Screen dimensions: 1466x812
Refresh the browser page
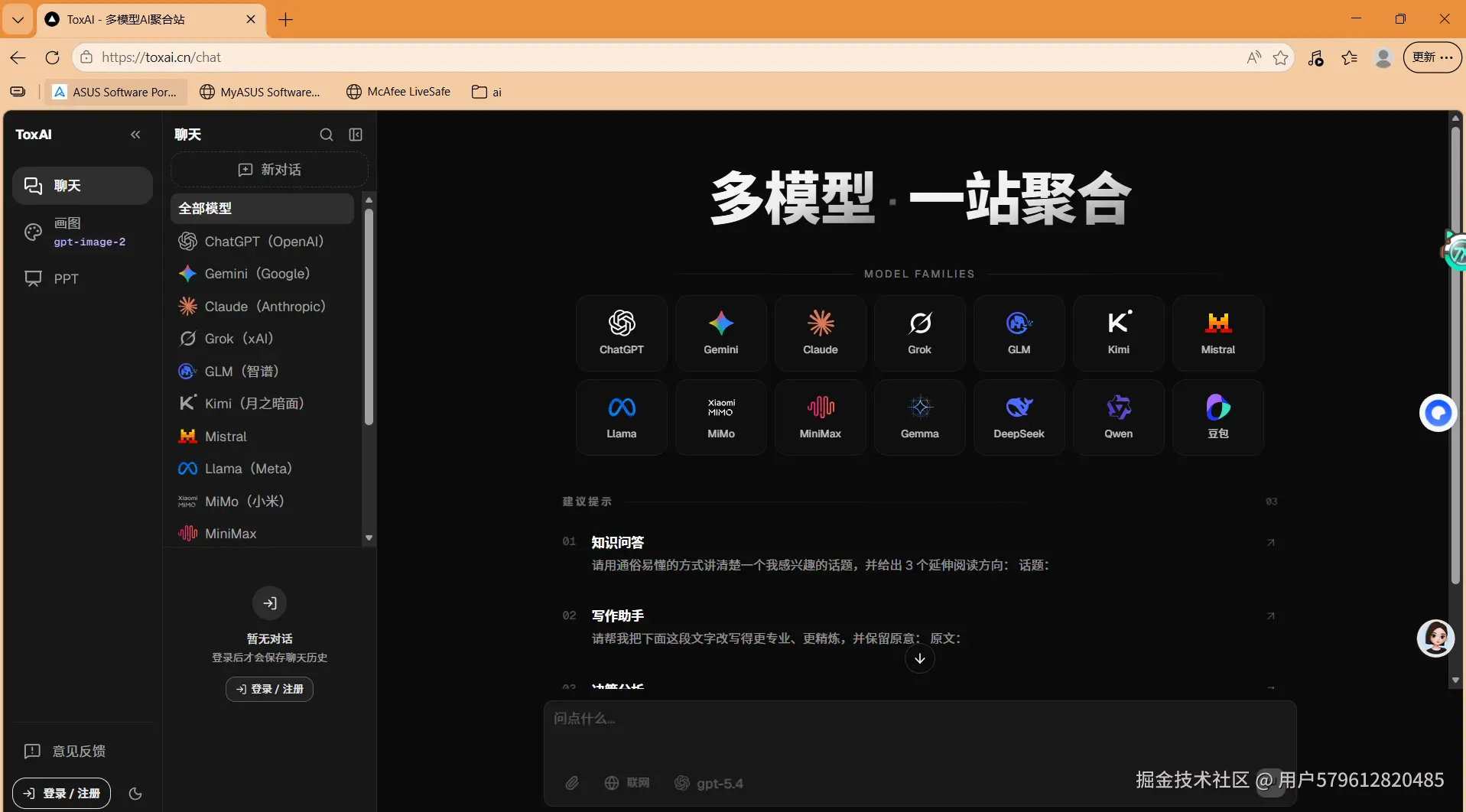52,57
